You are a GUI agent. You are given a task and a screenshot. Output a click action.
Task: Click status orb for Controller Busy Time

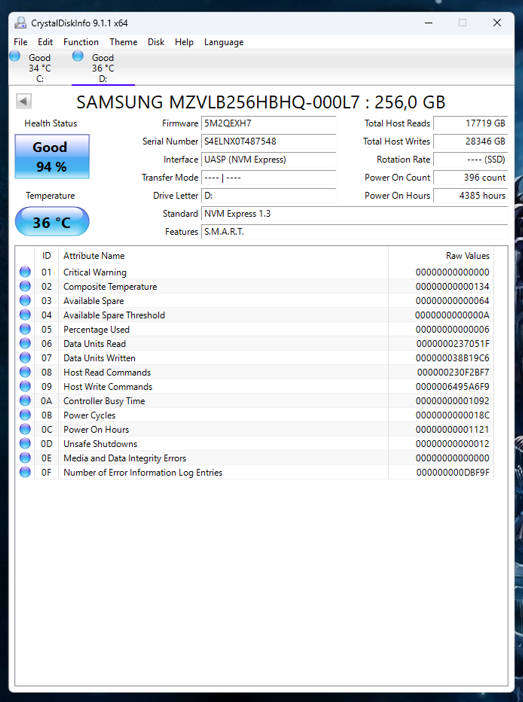25,400
